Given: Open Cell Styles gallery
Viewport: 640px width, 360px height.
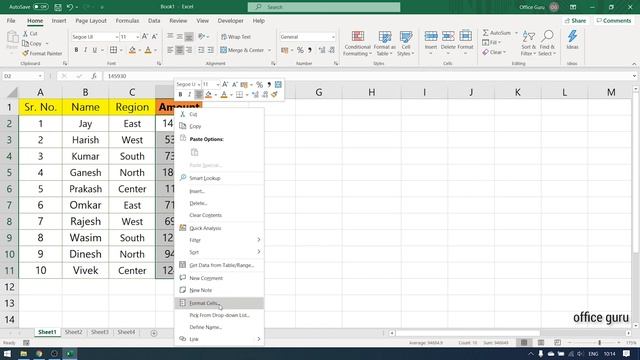Looking at the screenshot, I should [x=406, y=43].
